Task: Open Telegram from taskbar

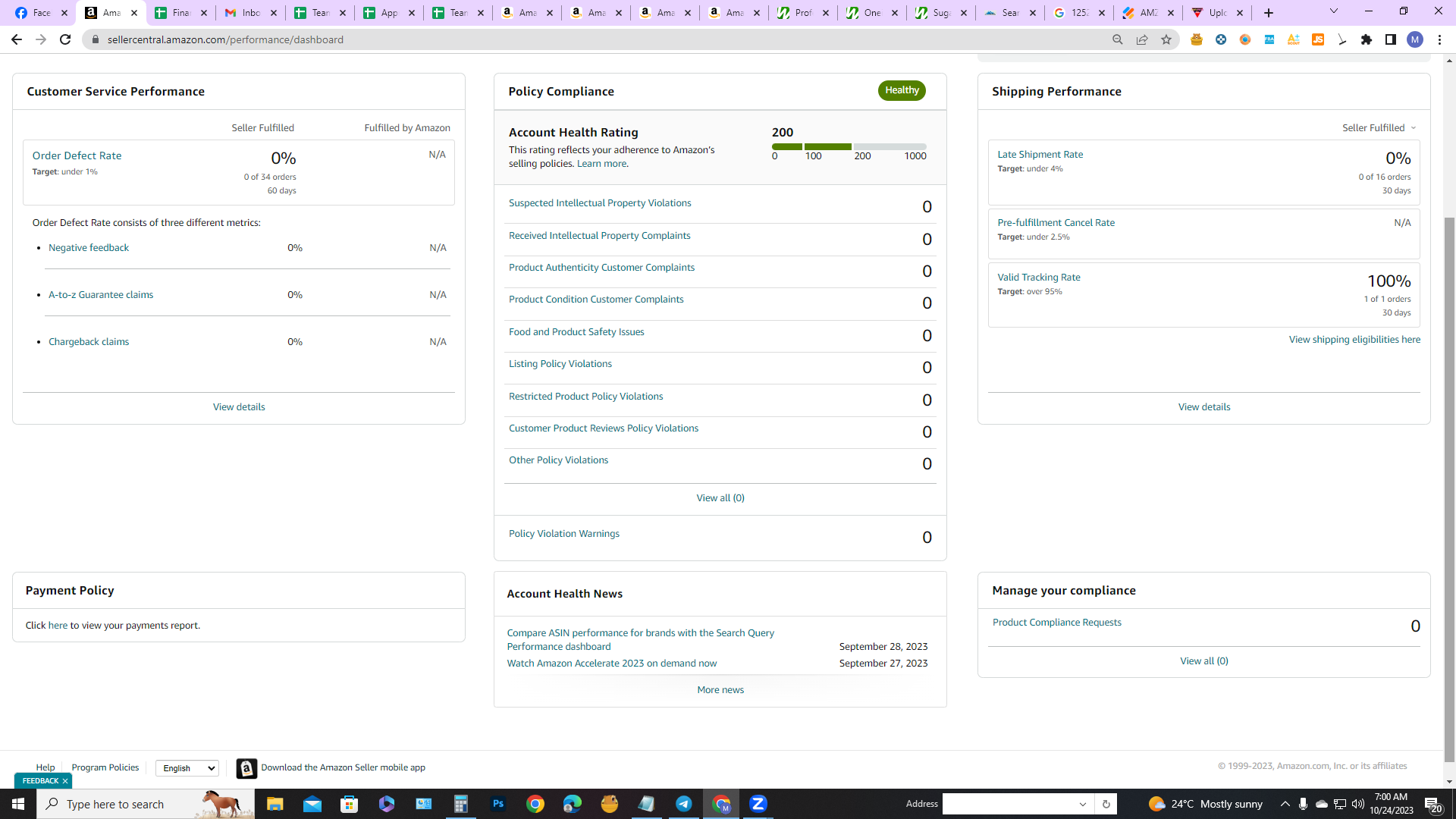Action: 684,804
